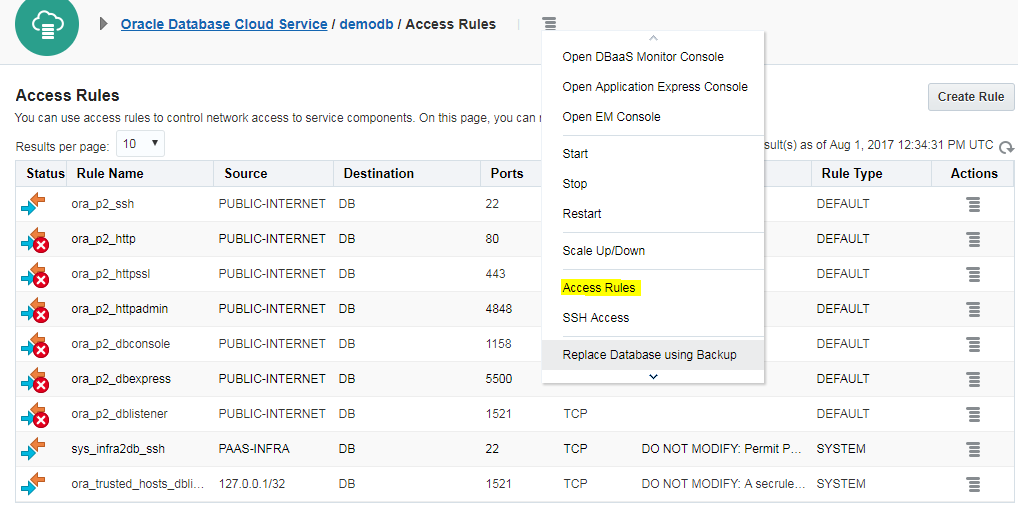Sort by the Rule Name column header
This screenshot has height=515, width=1018.
(110, 173)
